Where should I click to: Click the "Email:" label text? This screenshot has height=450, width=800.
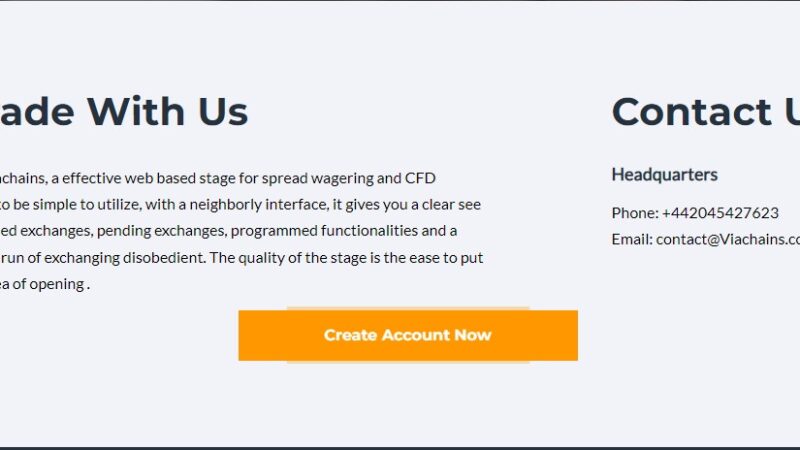click(x=632, y=239)
